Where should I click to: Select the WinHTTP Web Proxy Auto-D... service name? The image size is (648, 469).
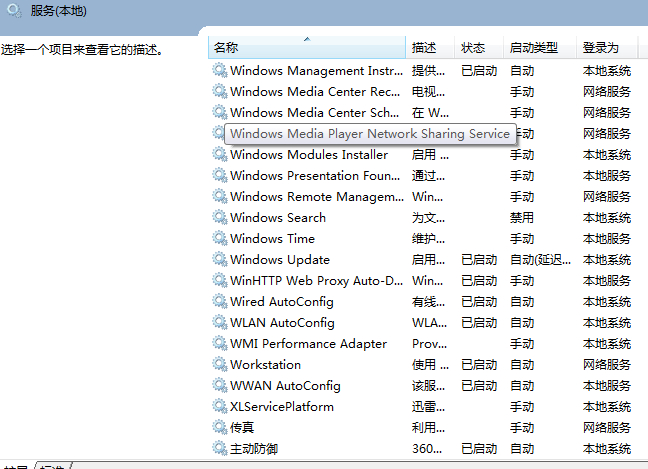(316, 281)
